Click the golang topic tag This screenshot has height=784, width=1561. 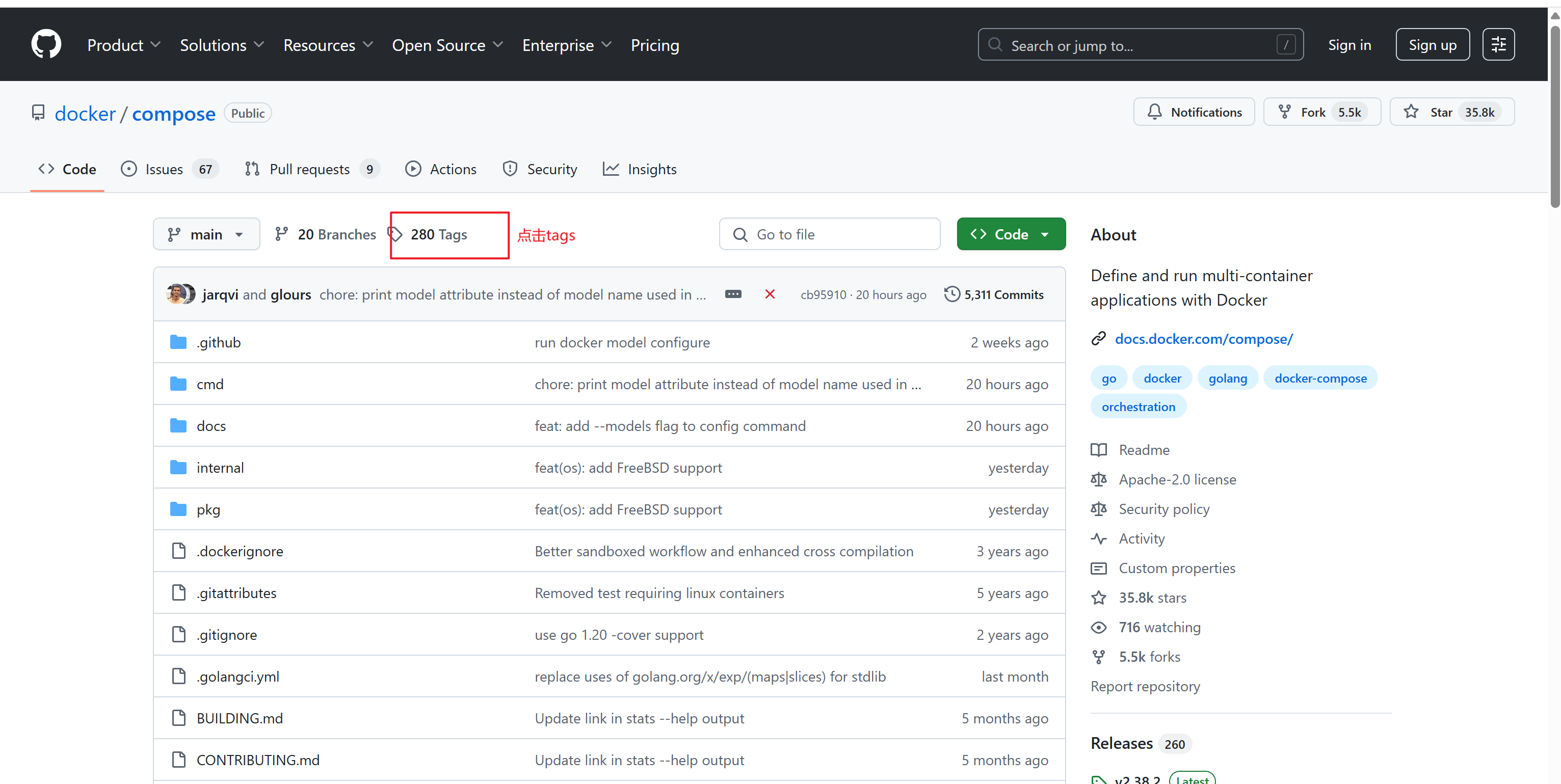click(1228, 378)
